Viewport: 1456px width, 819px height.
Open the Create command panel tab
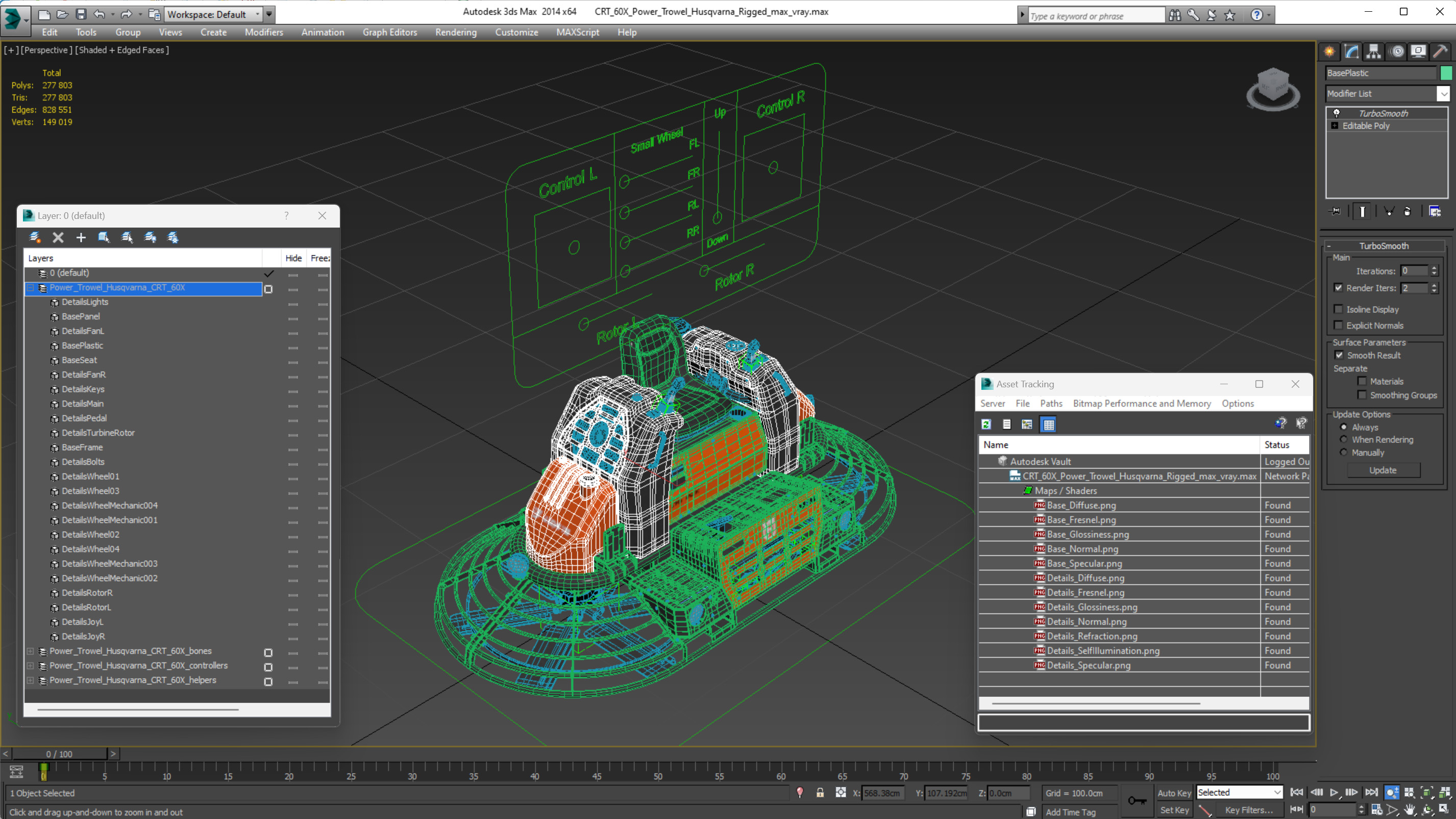(x=1329, y=52)
